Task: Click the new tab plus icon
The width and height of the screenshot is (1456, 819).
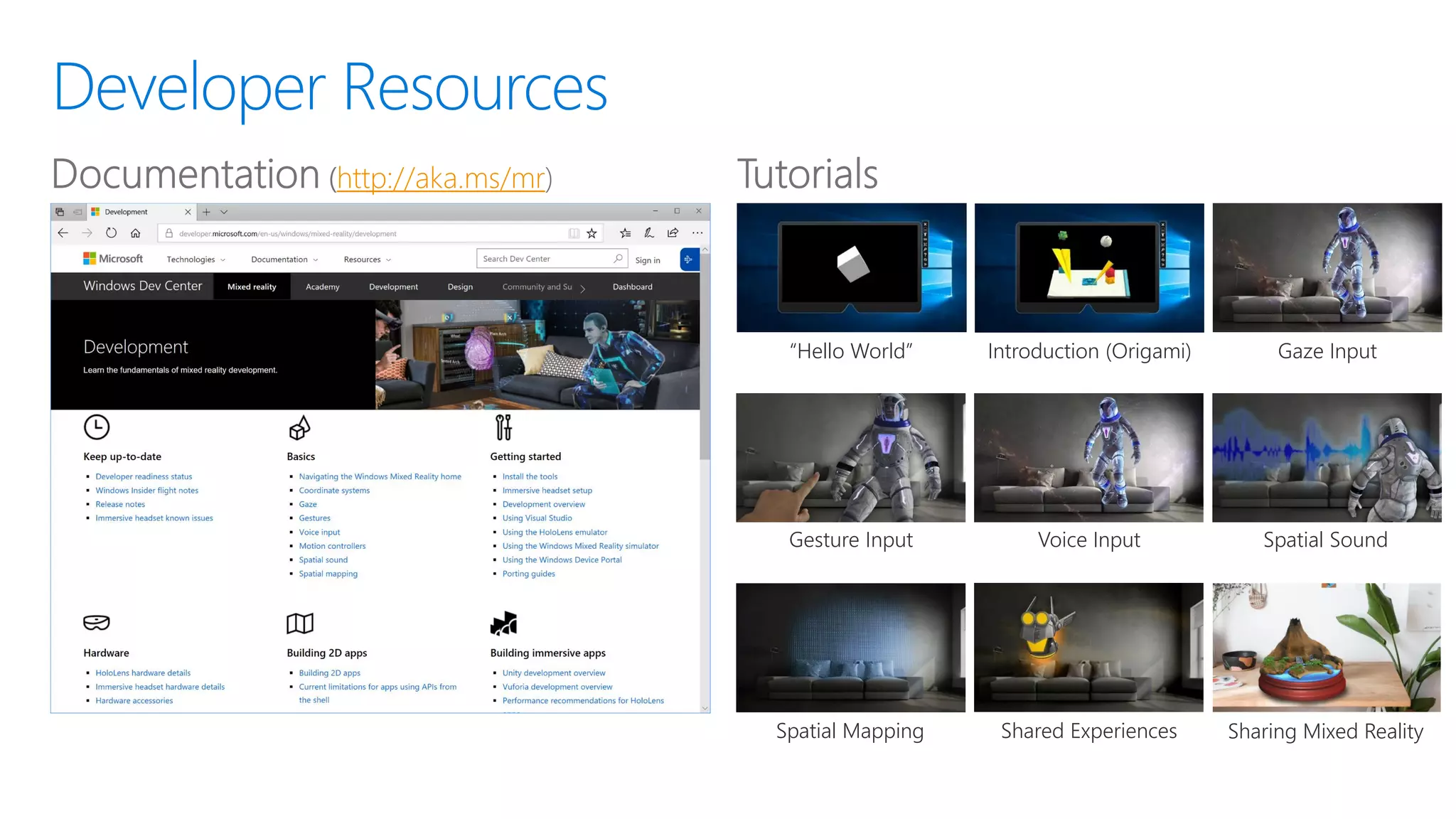Action: tap(206, 212)
